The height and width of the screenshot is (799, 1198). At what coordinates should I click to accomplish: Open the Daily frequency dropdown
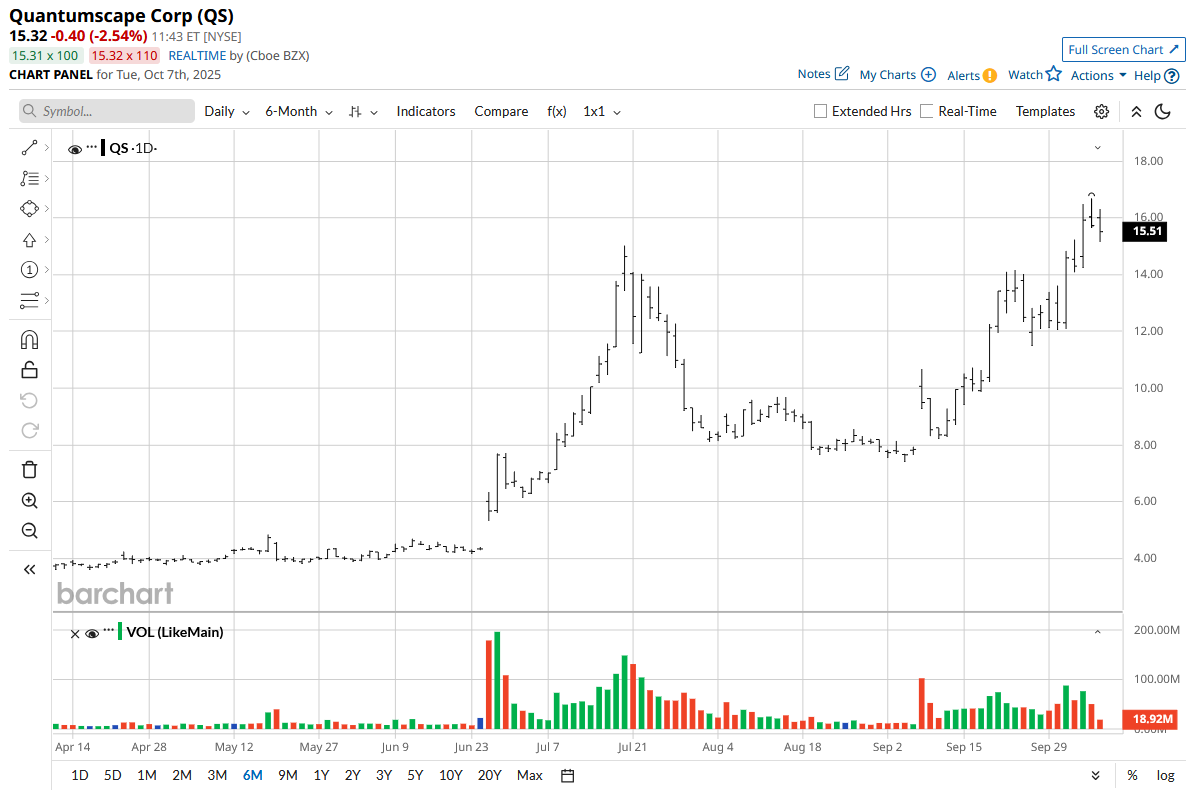[x=227, y=112]
